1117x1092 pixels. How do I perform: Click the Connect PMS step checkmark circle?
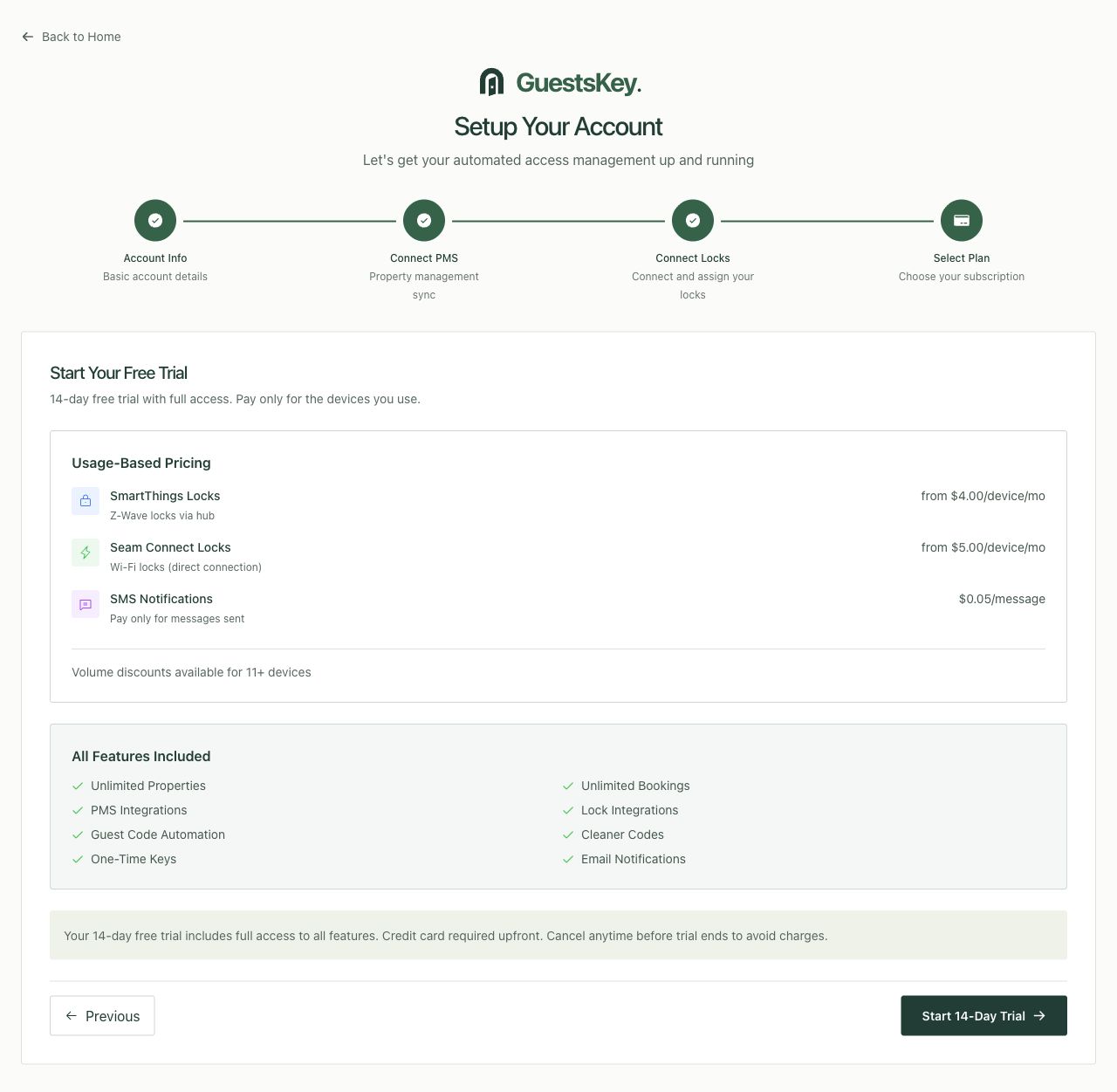click(x=424, y=221)
